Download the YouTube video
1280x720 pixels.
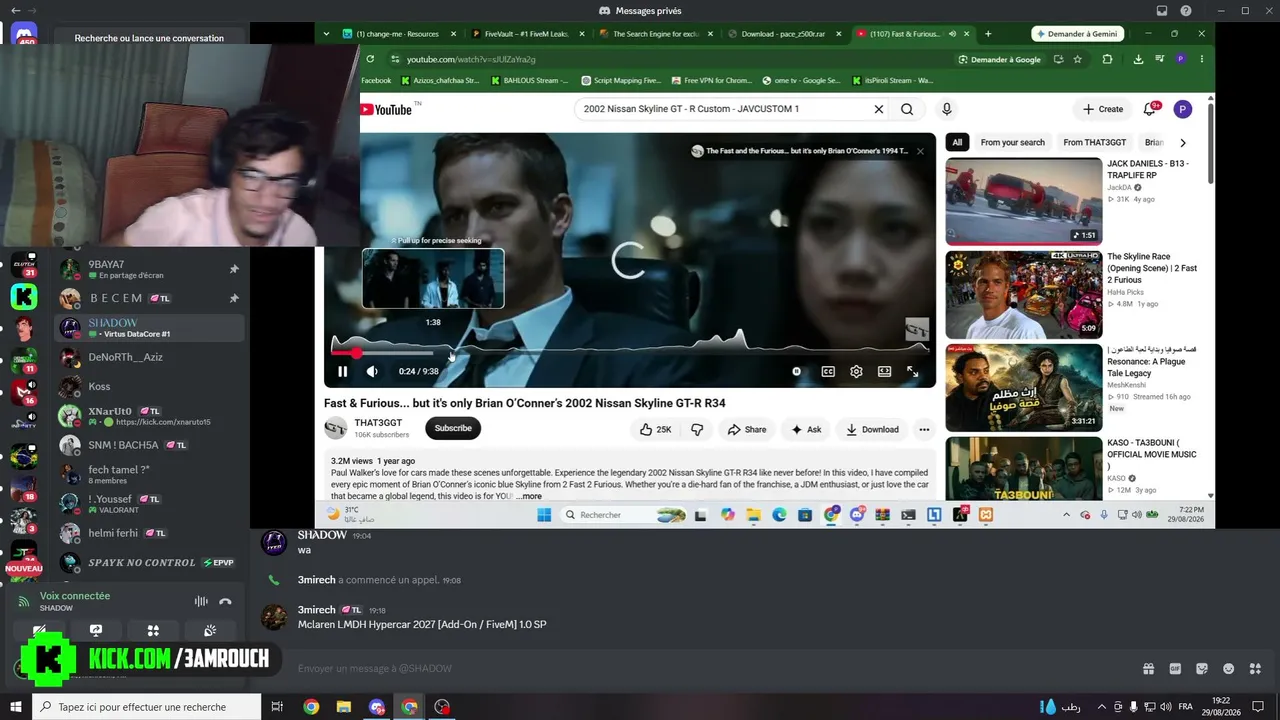872,429
